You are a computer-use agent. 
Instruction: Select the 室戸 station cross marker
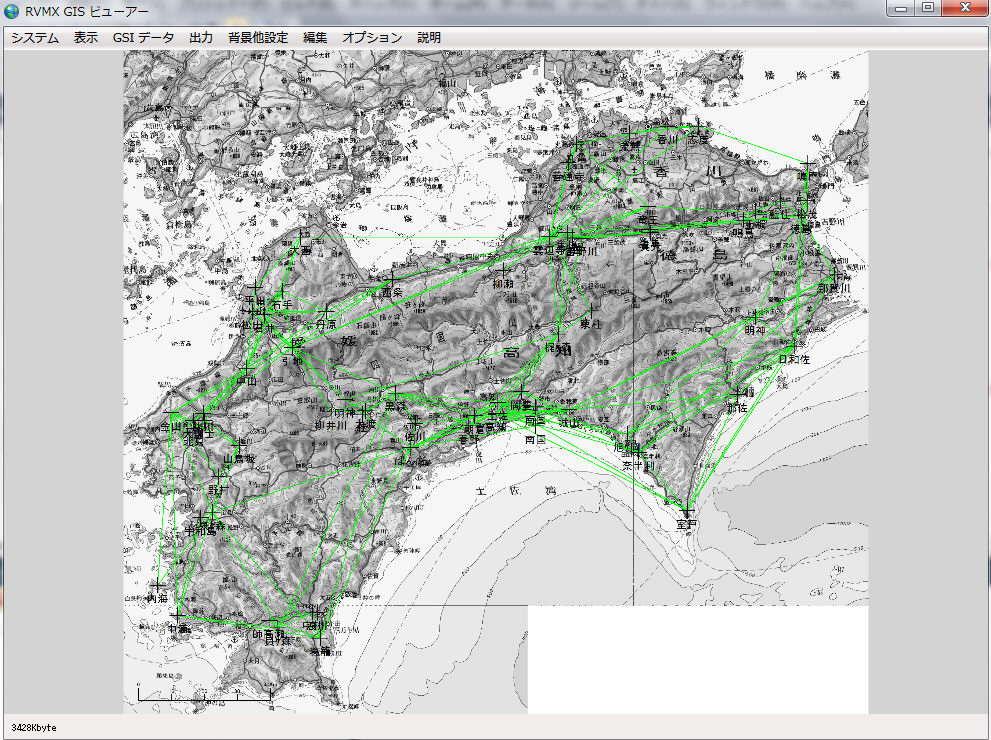pyautogui.click(x=686, y=511)
